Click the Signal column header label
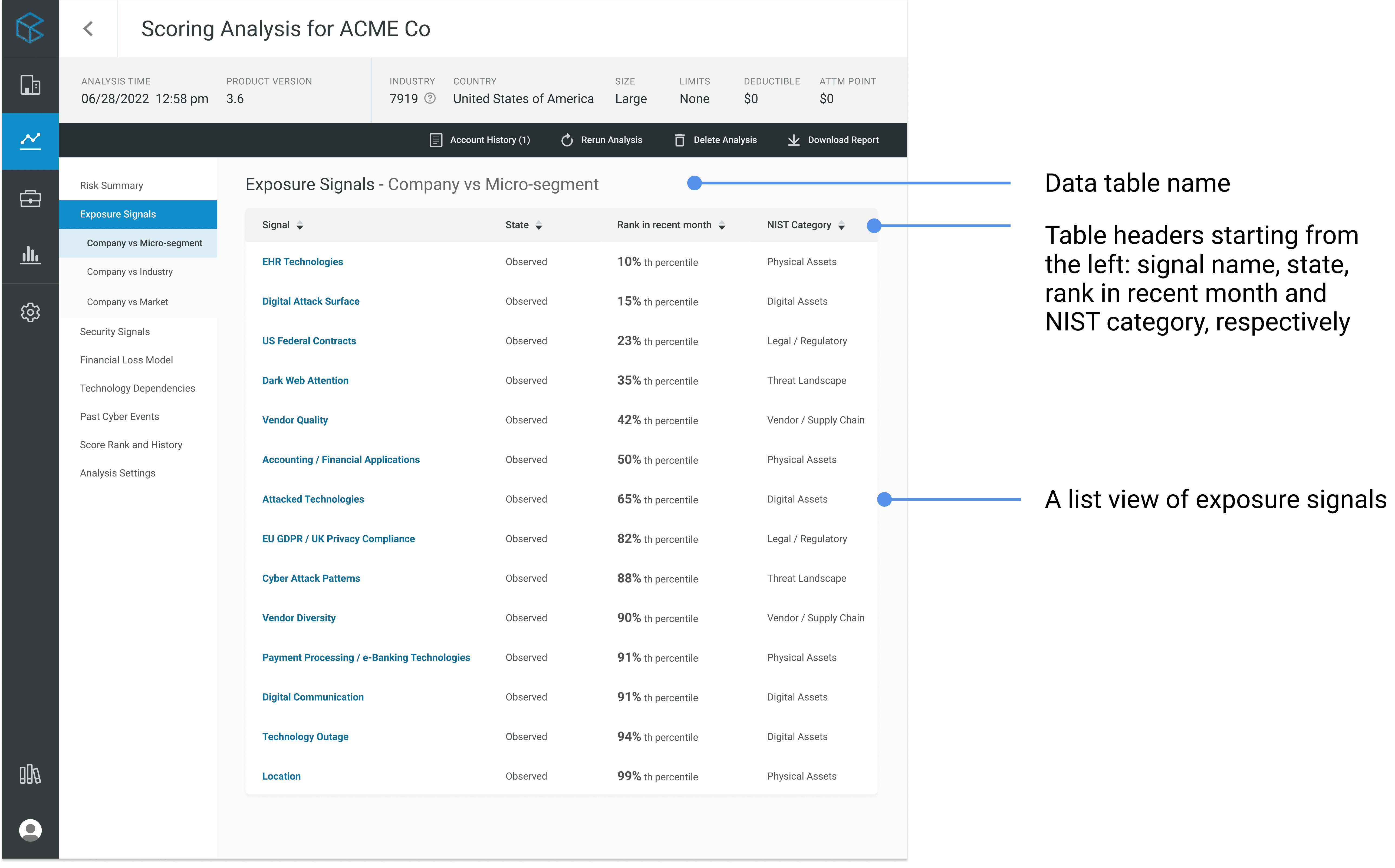 click(x=276, y=225)
